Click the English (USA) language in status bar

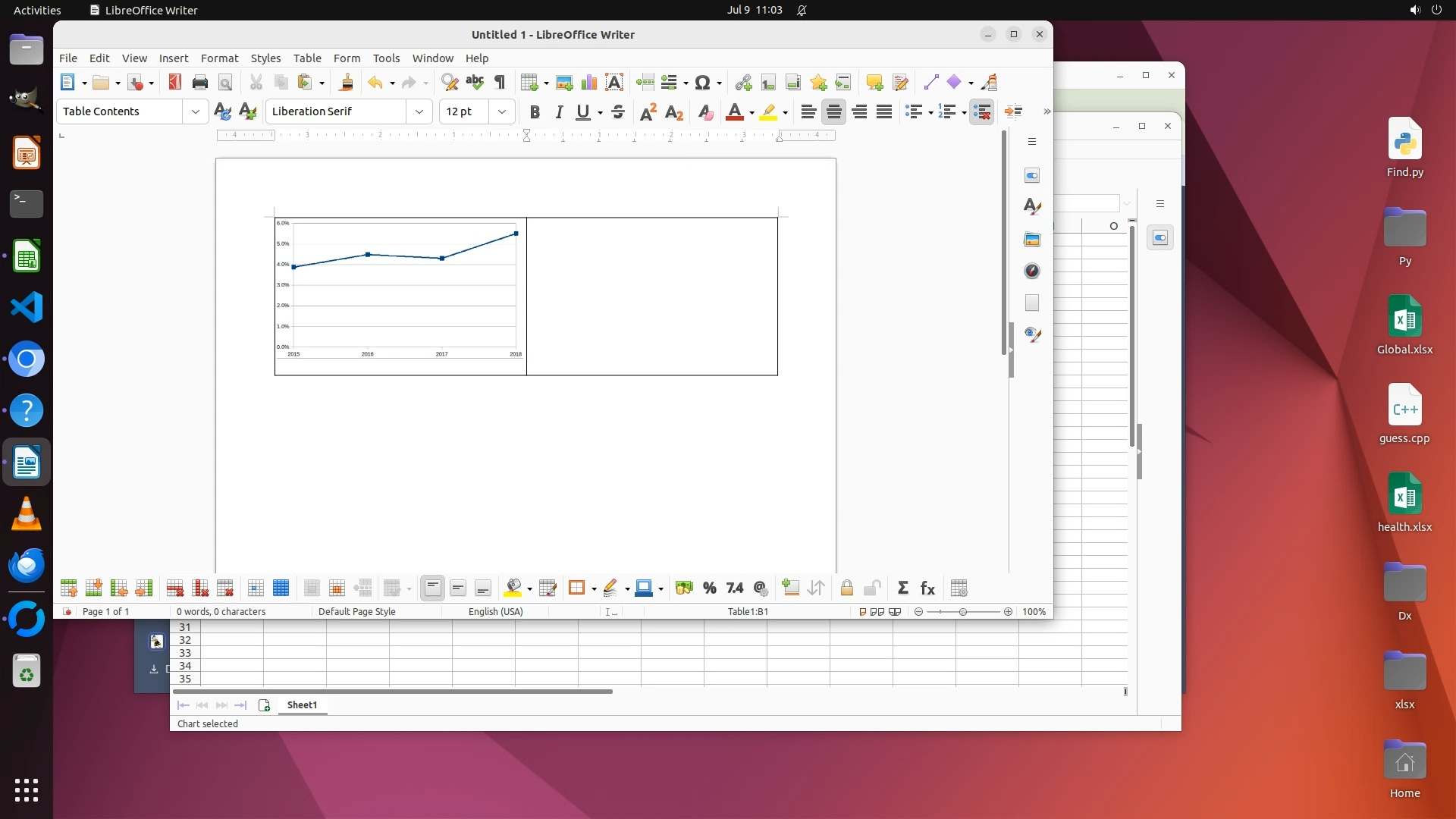pos(495,612)
